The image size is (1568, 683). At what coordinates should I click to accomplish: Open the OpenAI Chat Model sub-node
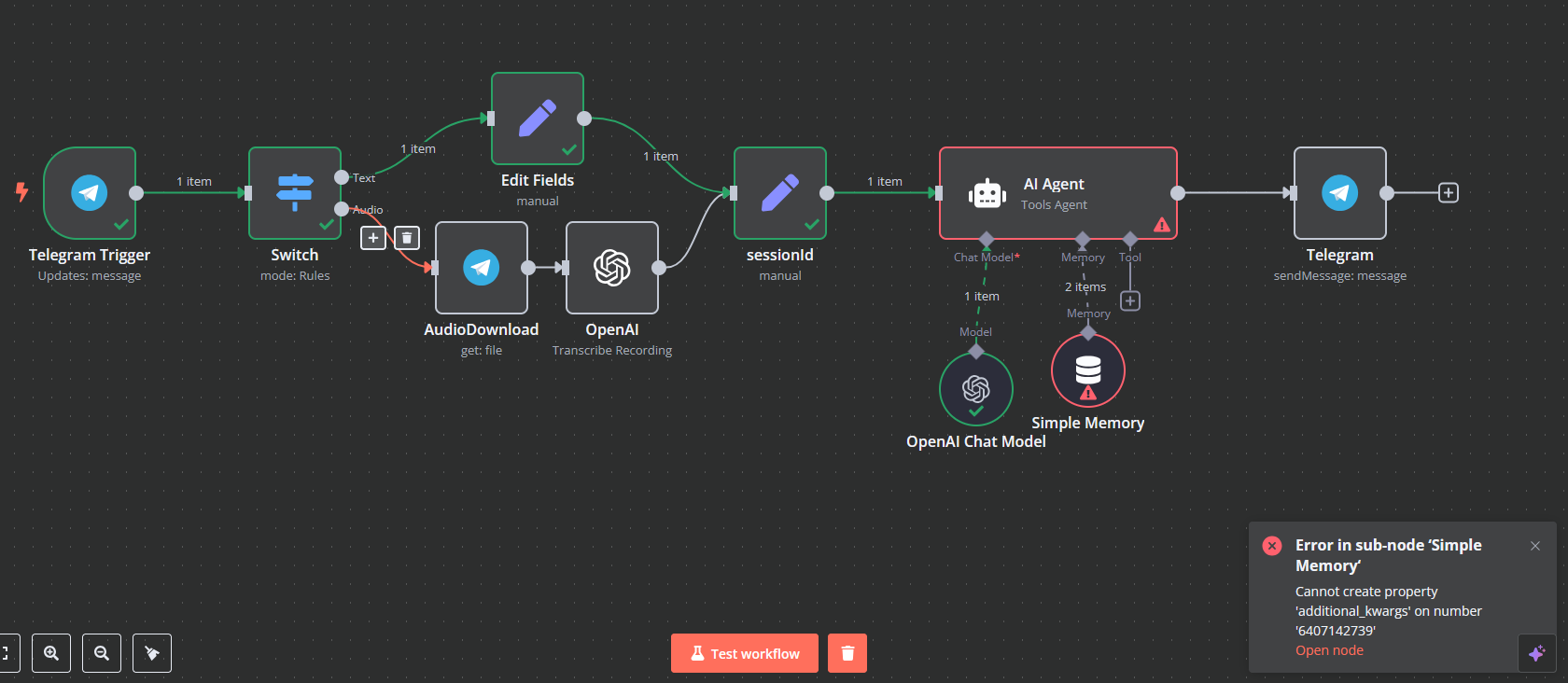976,389
